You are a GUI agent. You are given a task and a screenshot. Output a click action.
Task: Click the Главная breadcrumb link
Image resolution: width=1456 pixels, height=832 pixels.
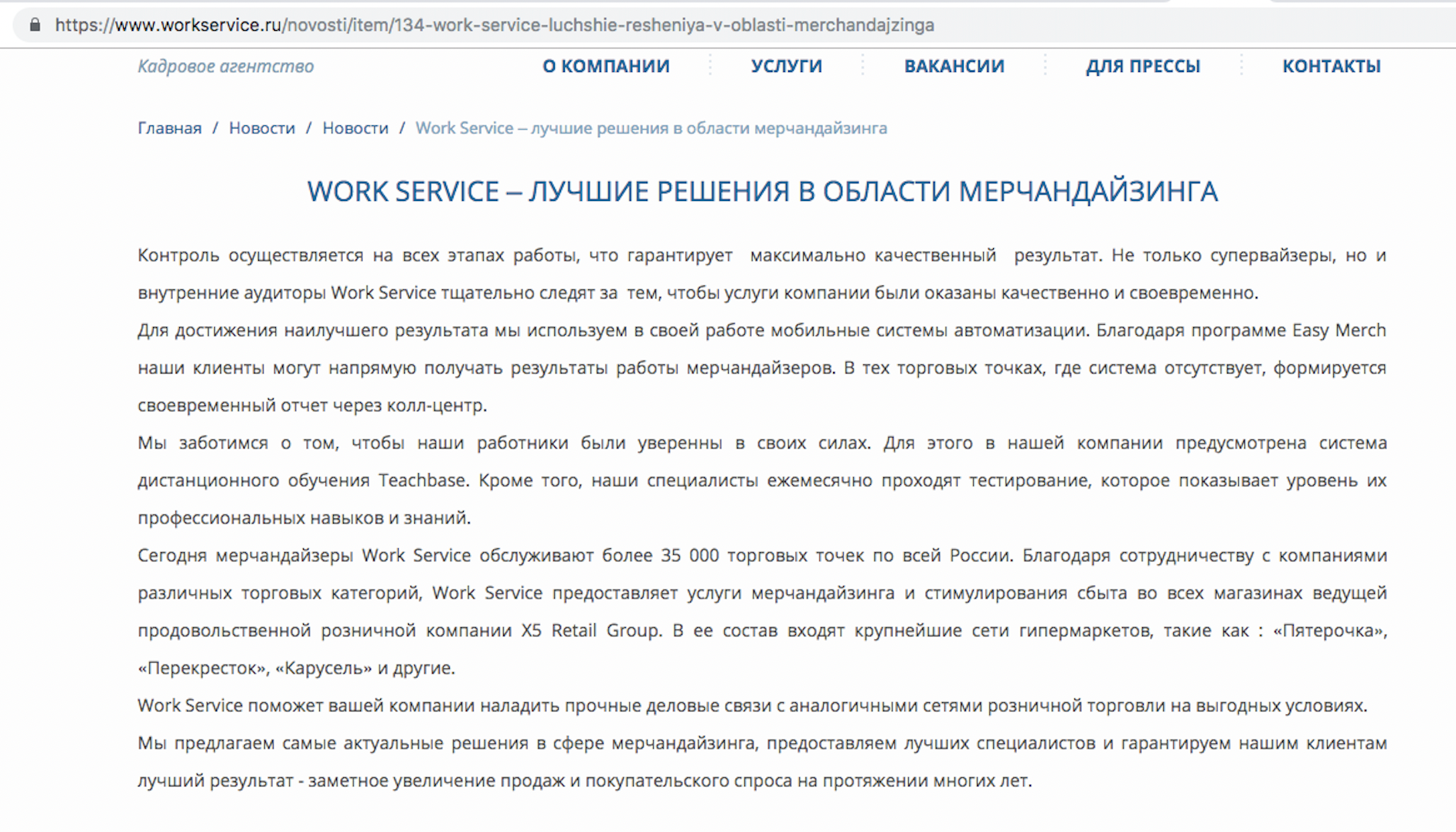(169, 128)
